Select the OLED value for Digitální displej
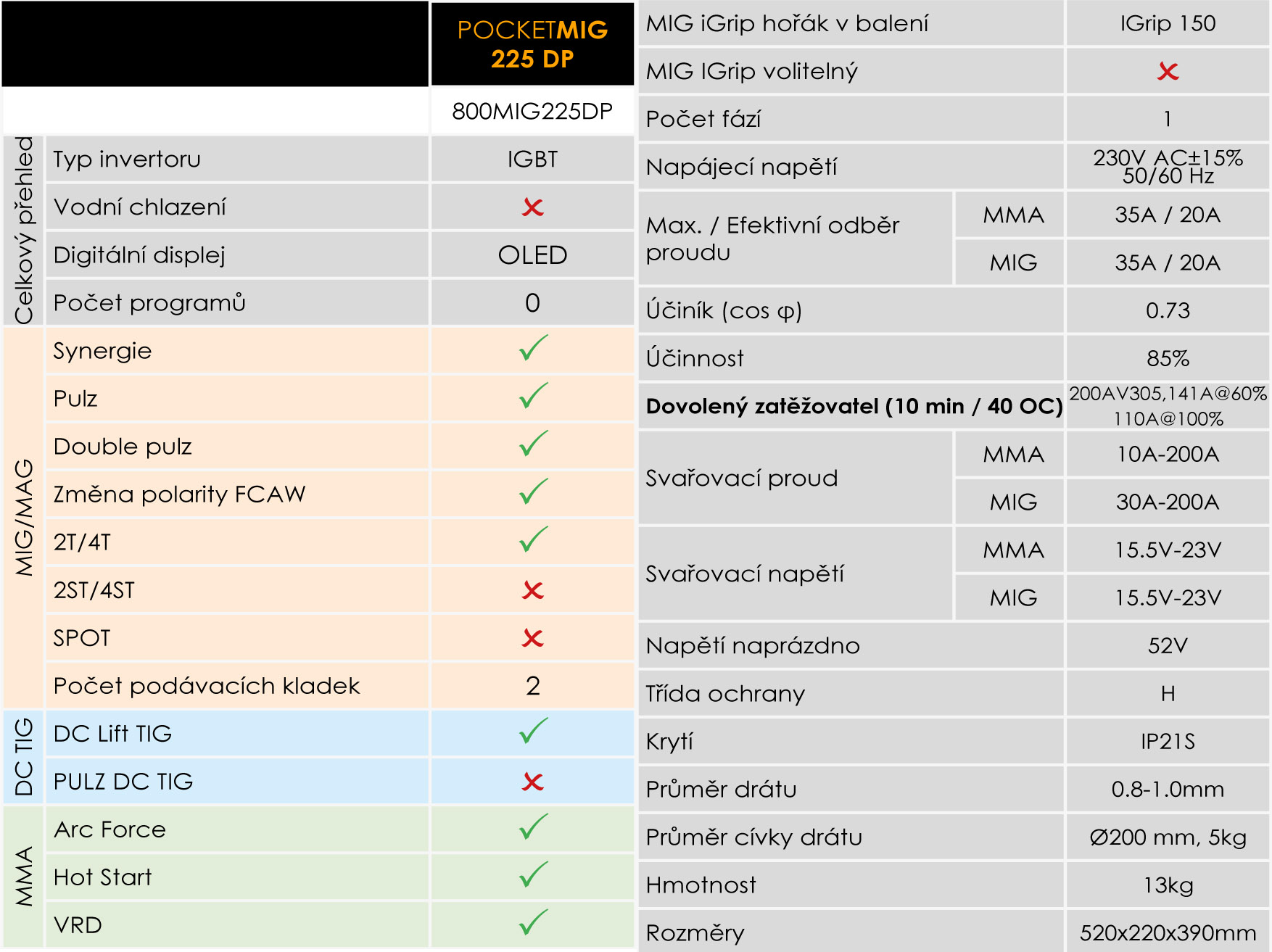The image size is (1272, 952). click(533, 255)
